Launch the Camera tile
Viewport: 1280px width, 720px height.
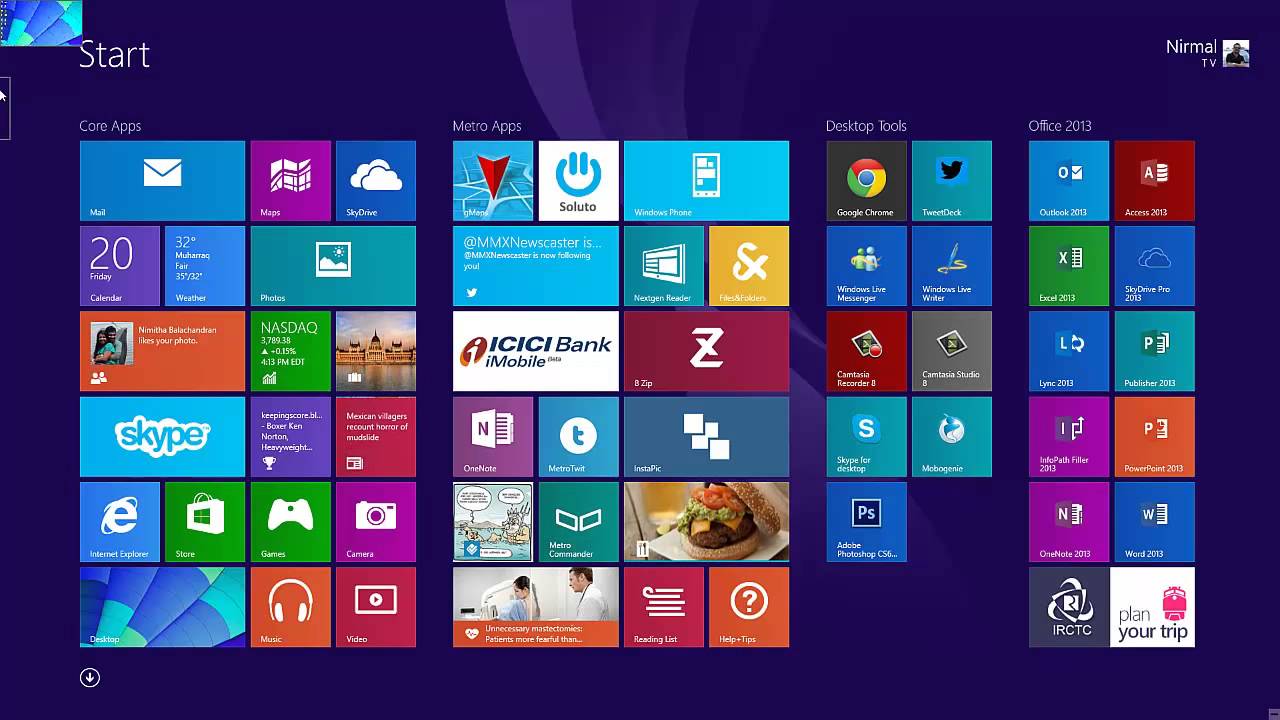point(376,522)
